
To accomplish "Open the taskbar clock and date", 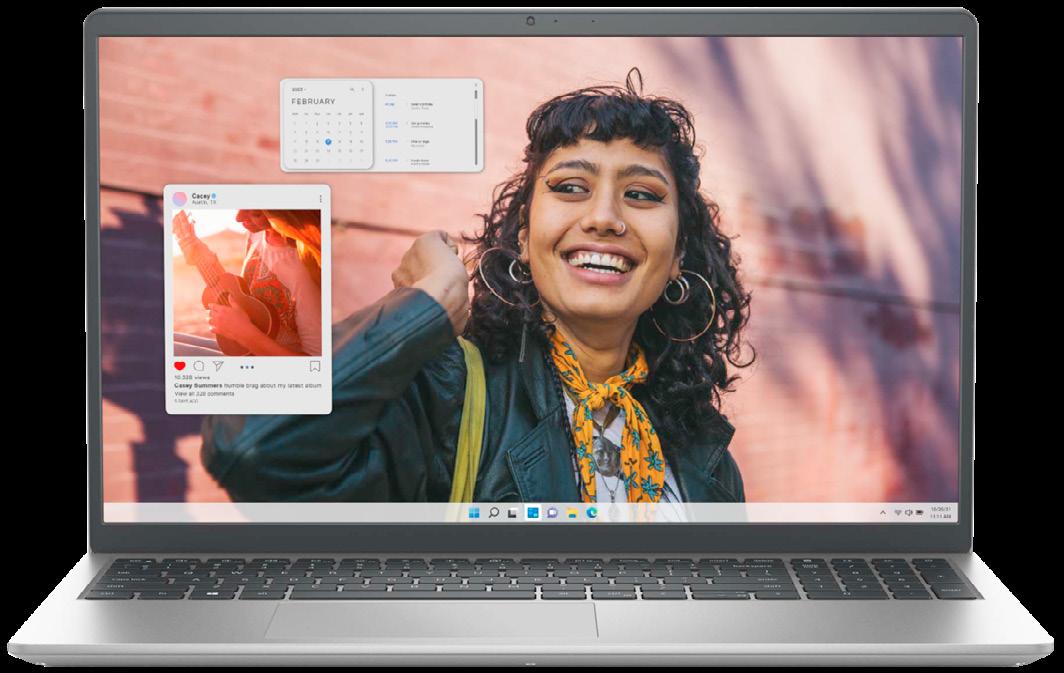I will coord(940,513).
